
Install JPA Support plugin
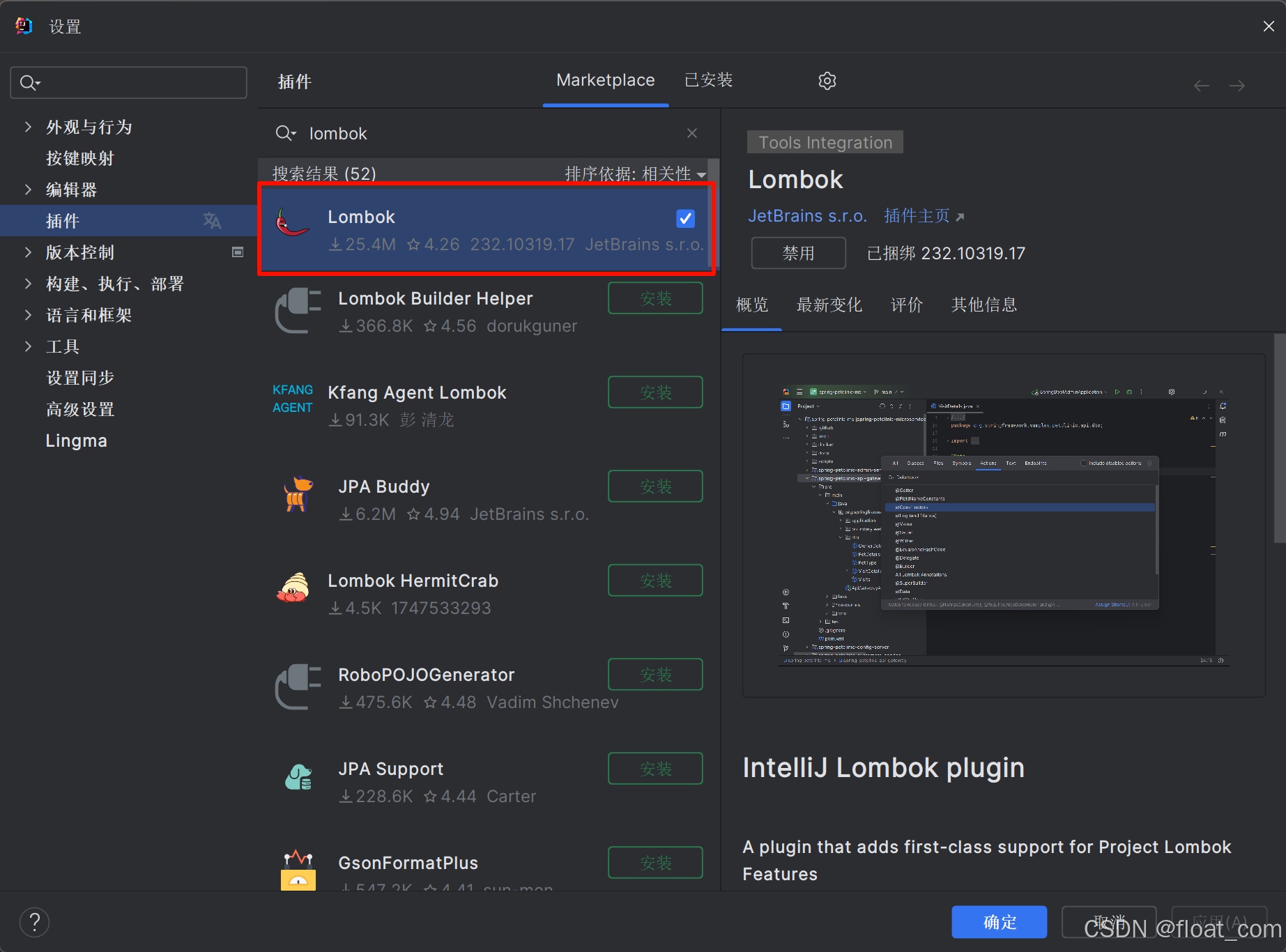point(655,769)
